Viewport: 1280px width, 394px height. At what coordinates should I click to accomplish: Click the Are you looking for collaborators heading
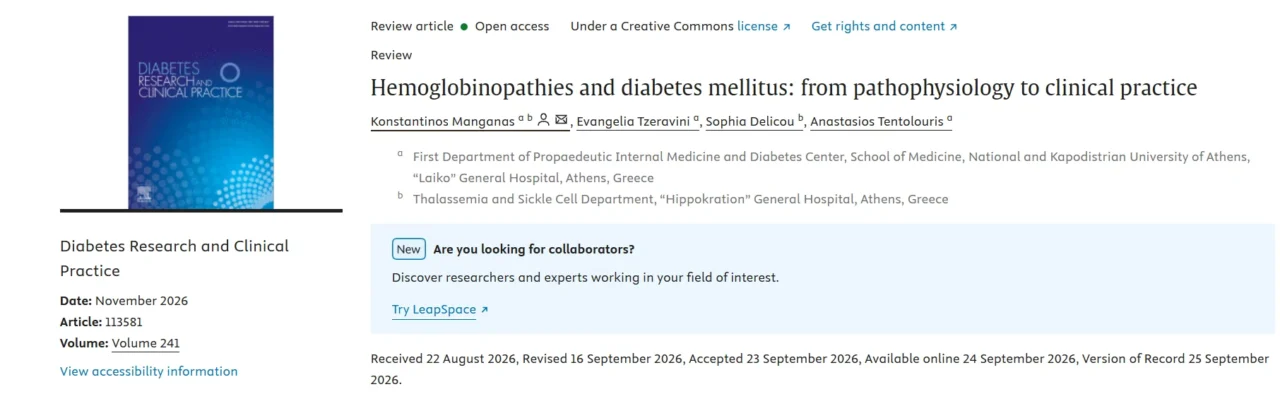pos(534,249)
